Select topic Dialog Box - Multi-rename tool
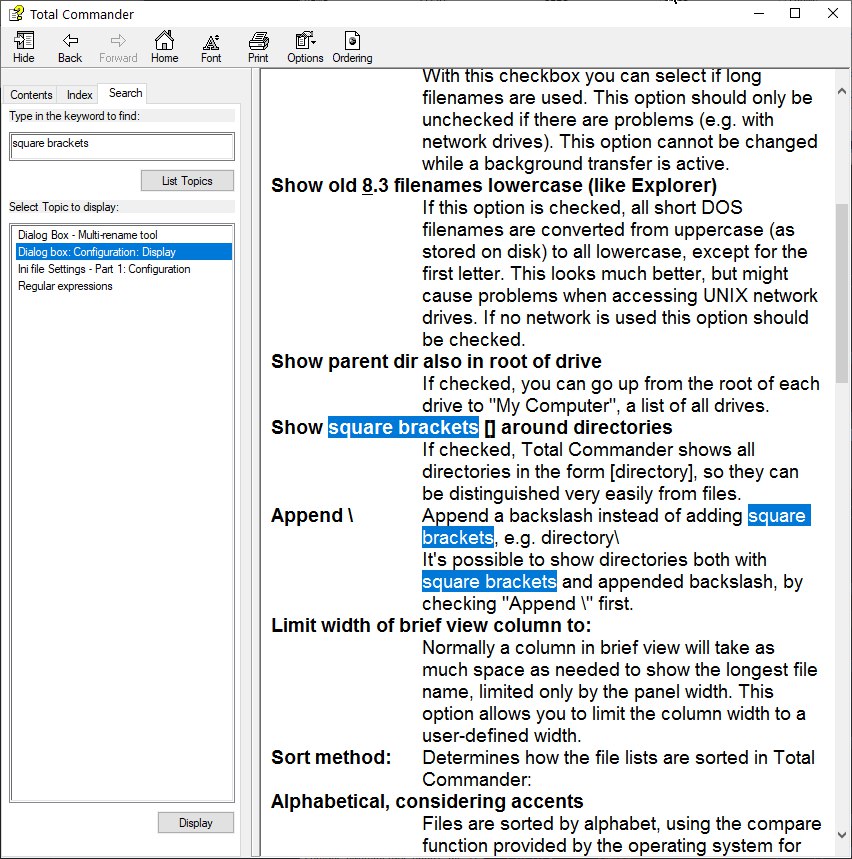Screen dimensions: 852x859 pyautogui.click(x=88, y=235)
